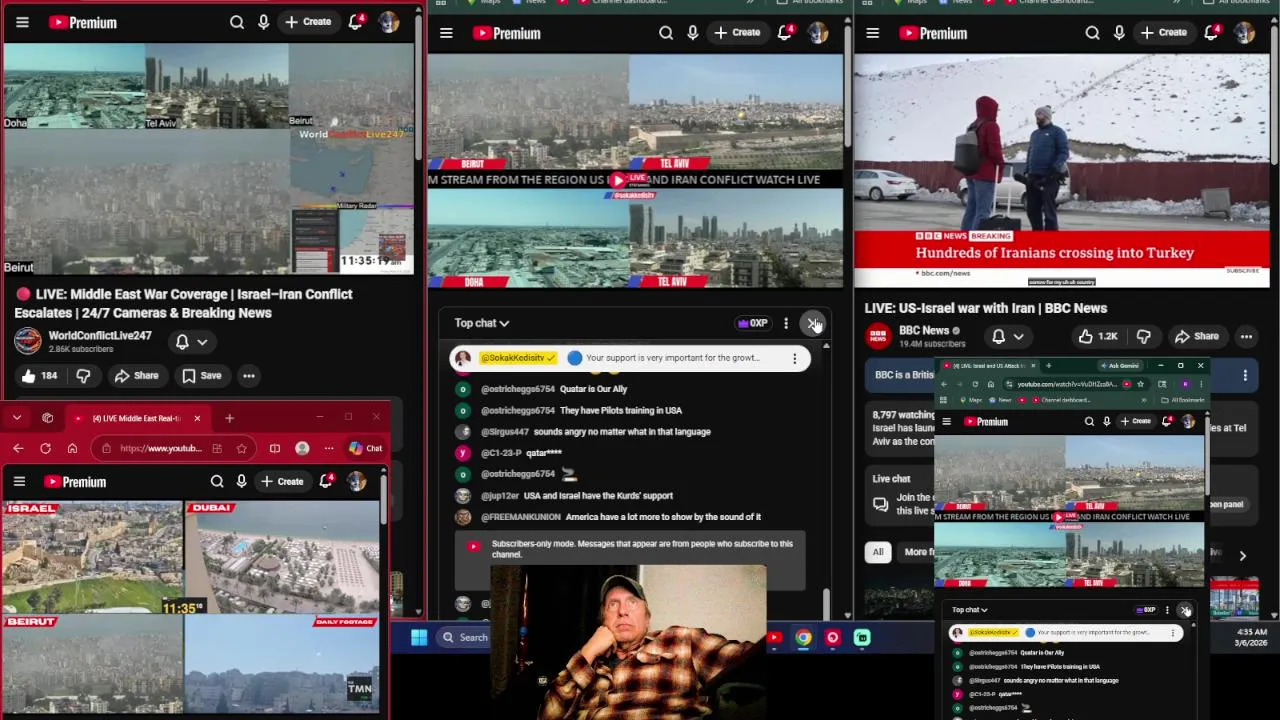Open more actions next to Save button
Viewport: 1280px width, 720px height.
click(x=249, y=376)
